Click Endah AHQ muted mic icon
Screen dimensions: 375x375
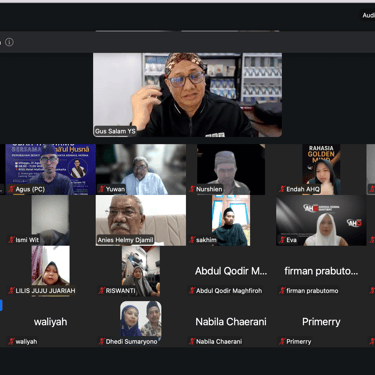[282, 189]
